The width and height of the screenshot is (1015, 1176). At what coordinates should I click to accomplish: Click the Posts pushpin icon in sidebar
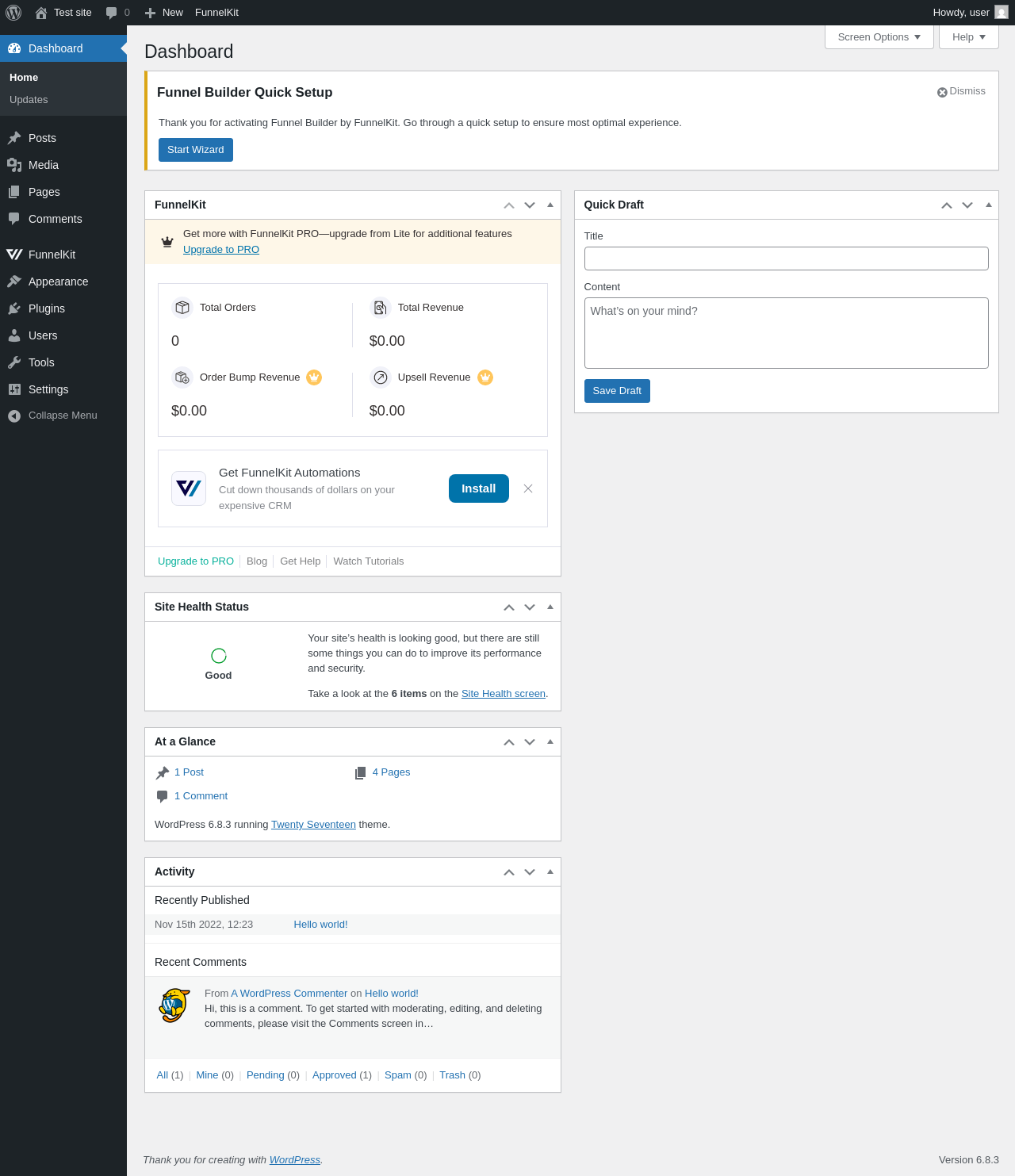[14, 138]
